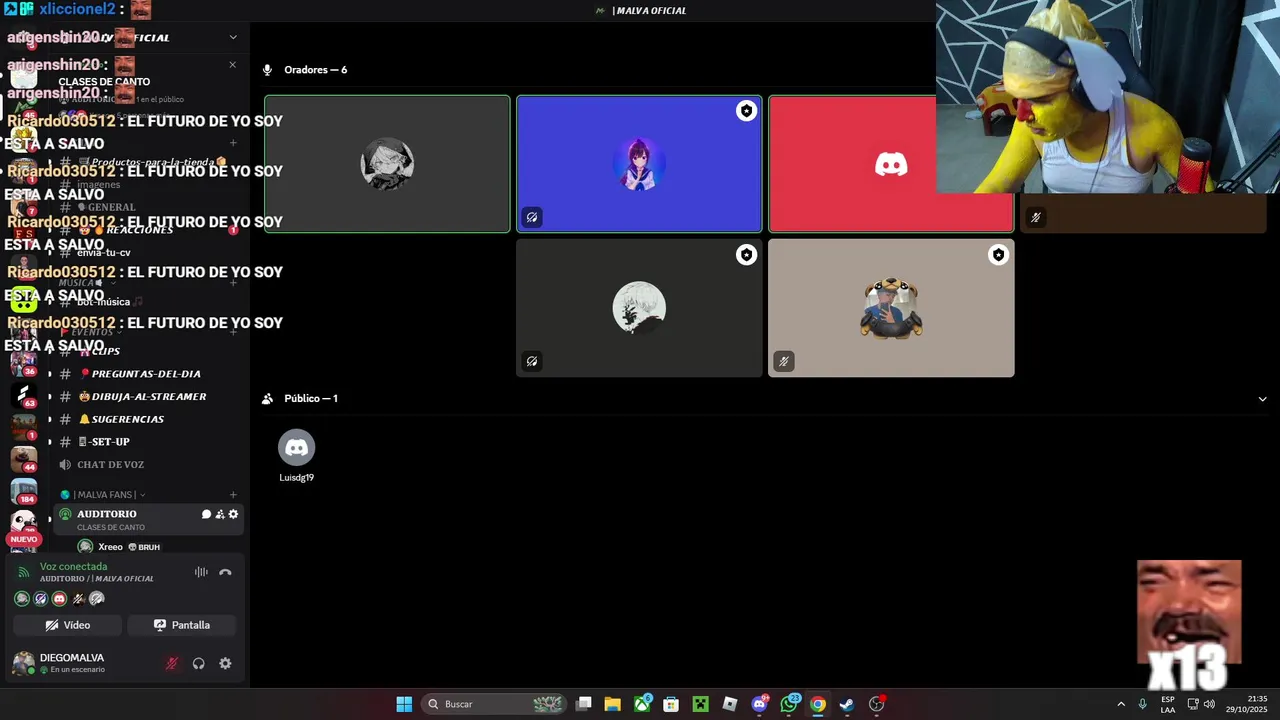This screenshot has width=1280, height=720.
Task: Open Xbox app from taskbar
Action: click(x=642, y=704)
